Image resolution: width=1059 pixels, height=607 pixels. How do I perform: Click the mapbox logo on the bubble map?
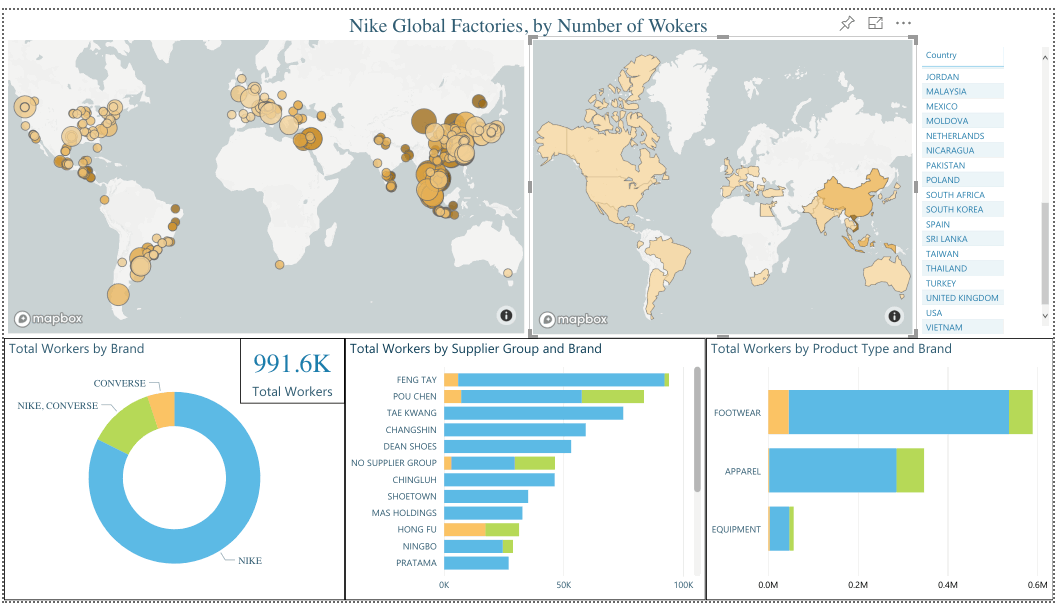(49, 319)
